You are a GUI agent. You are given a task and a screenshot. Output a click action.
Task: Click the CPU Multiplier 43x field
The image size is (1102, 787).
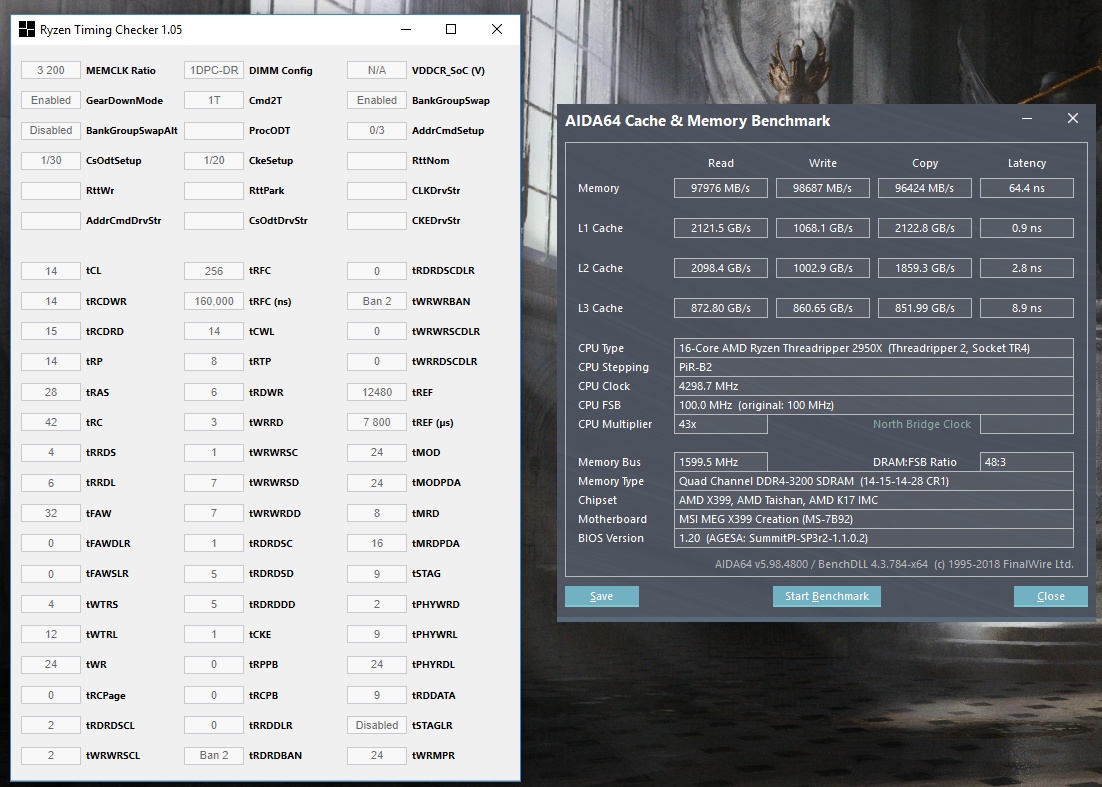coord(720,424)
